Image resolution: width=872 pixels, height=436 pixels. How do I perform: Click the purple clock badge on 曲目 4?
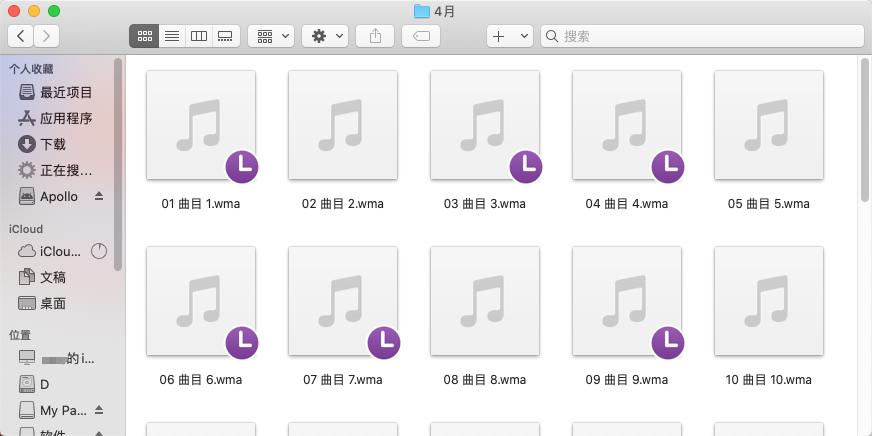pyautogui.click(x=668, y=167)
